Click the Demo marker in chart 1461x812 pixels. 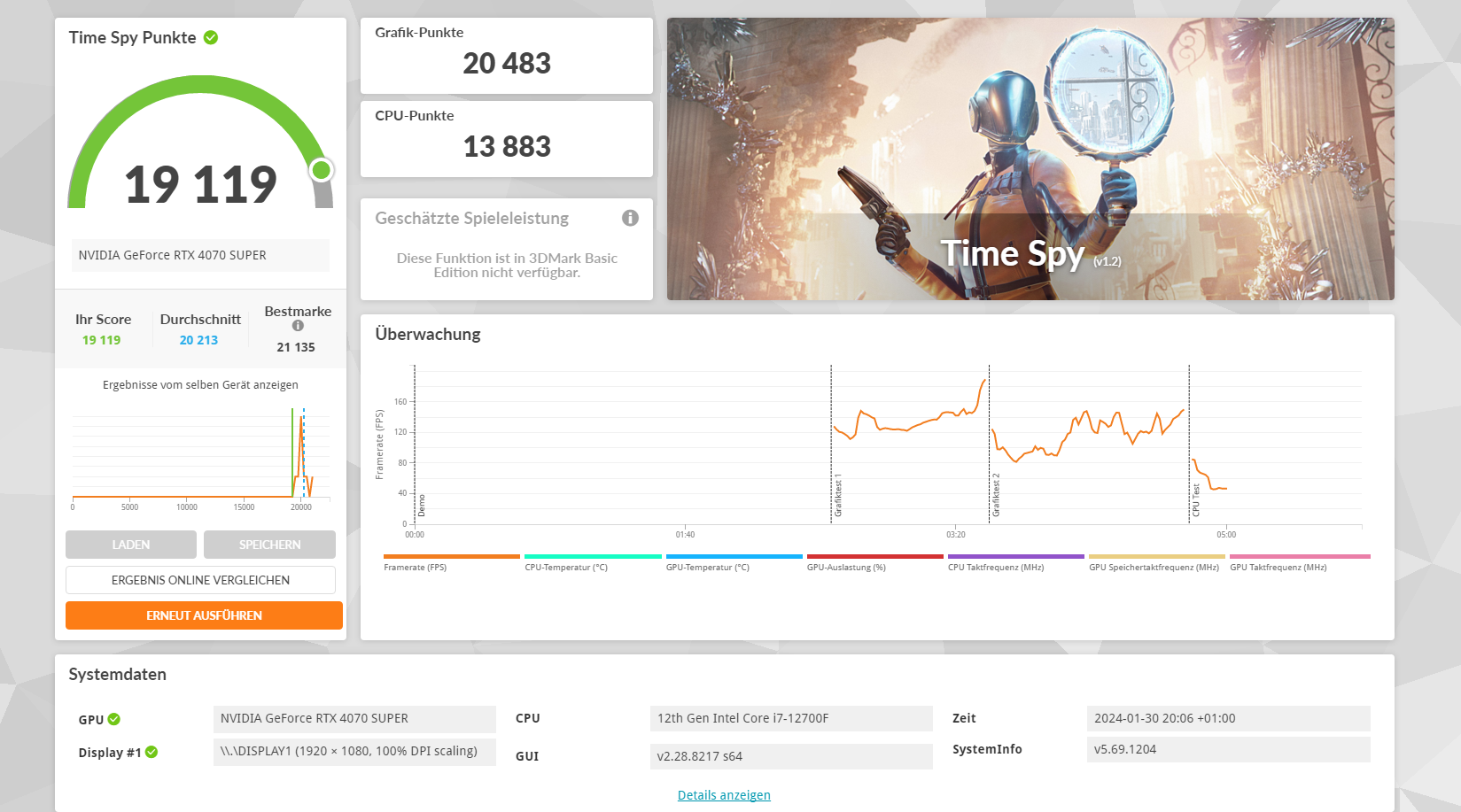pos(422,506)
